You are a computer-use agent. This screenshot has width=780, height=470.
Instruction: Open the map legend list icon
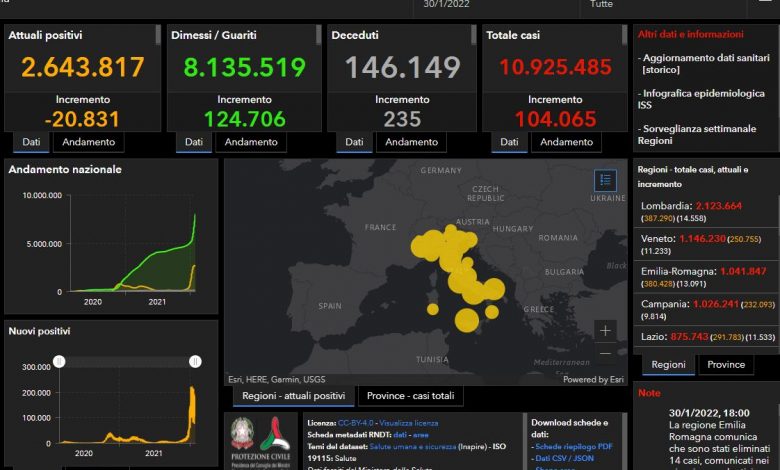point(605,180)
